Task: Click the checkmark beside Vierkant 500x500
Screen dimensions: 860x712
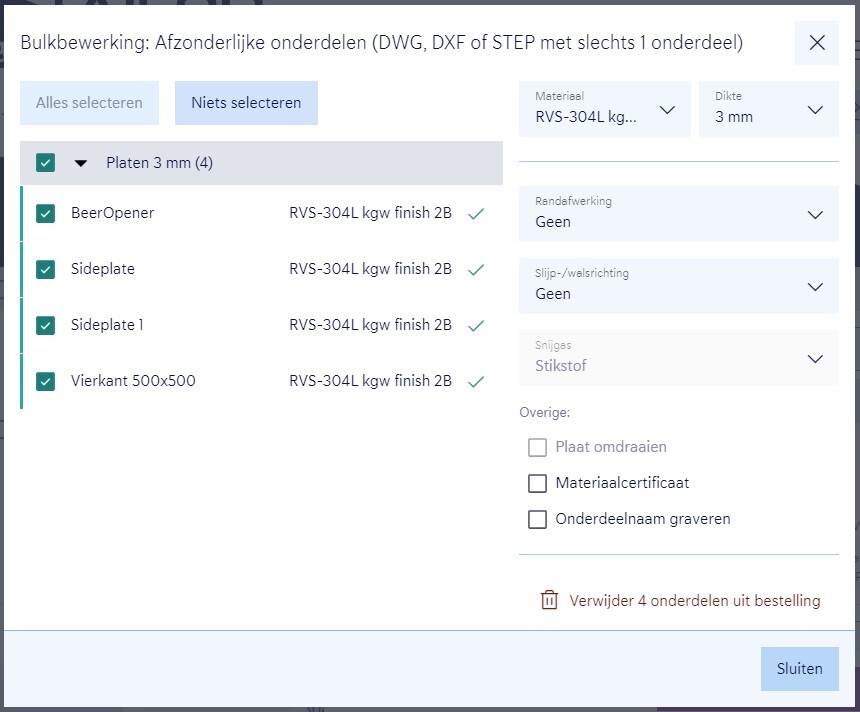Action: tap(476, 381)
